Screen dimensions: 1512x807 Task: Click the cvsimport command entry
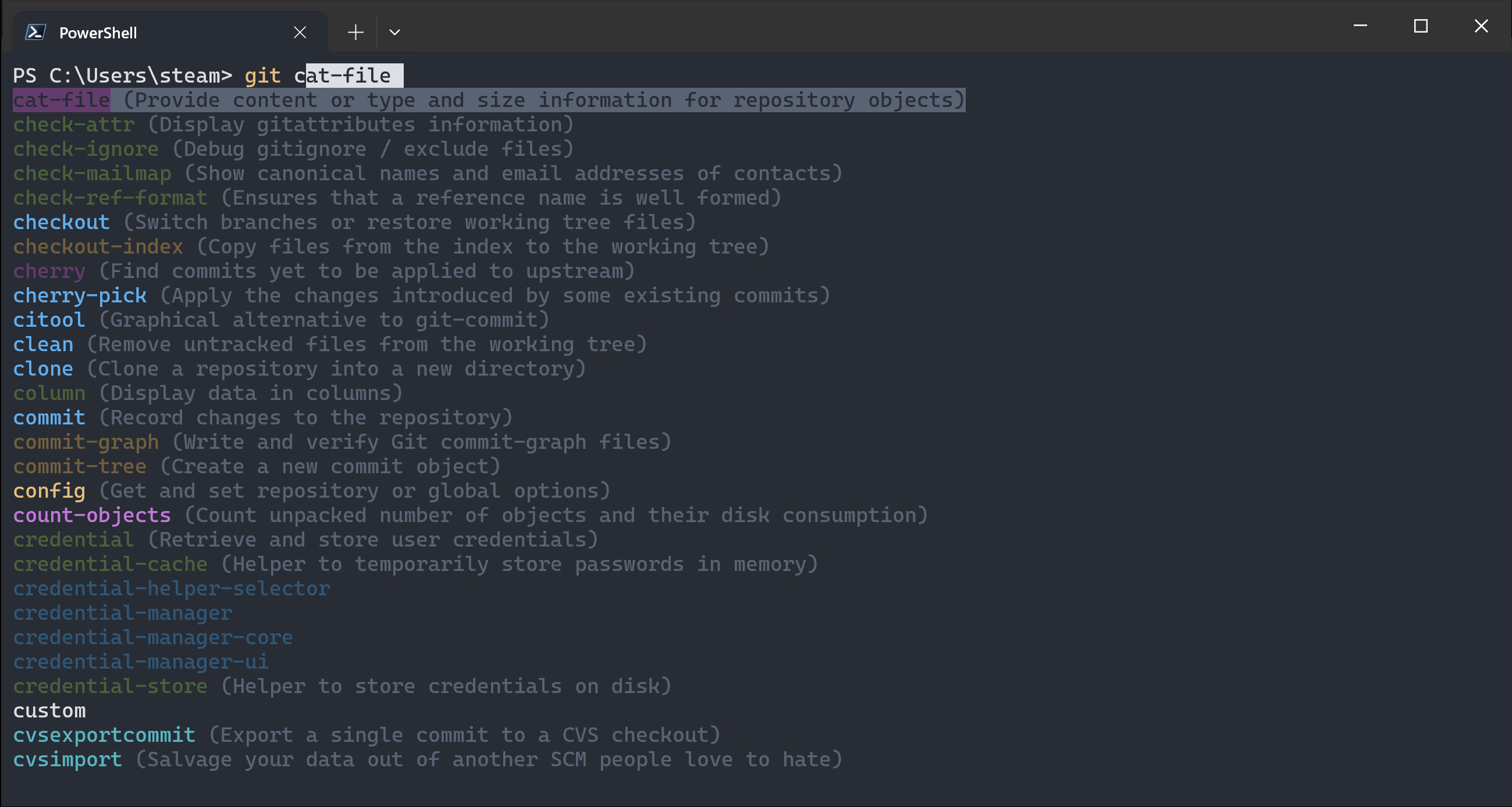click(67, 759)
